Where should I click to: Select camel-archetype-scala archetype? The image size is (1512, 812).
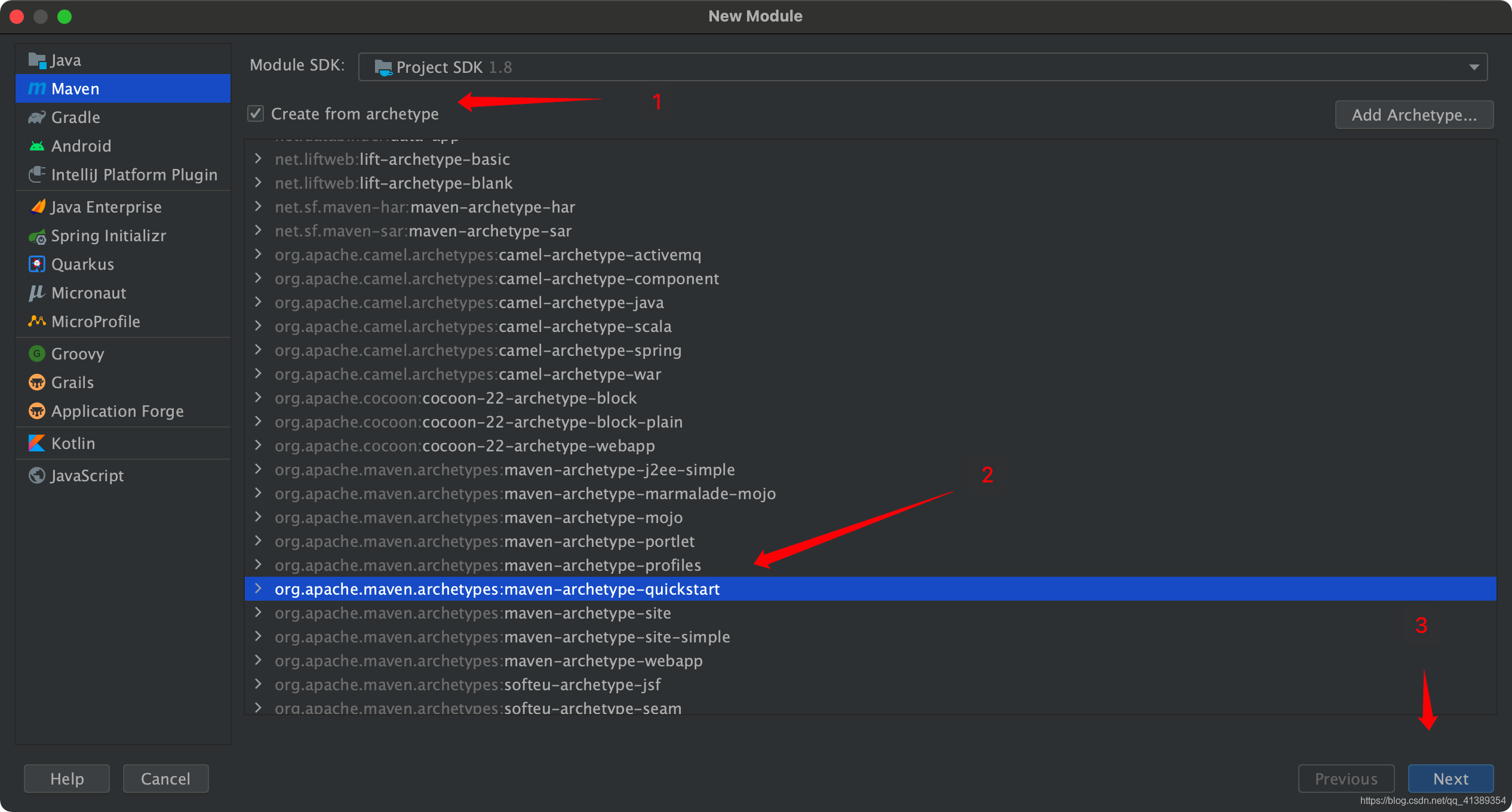coord(871,326)
